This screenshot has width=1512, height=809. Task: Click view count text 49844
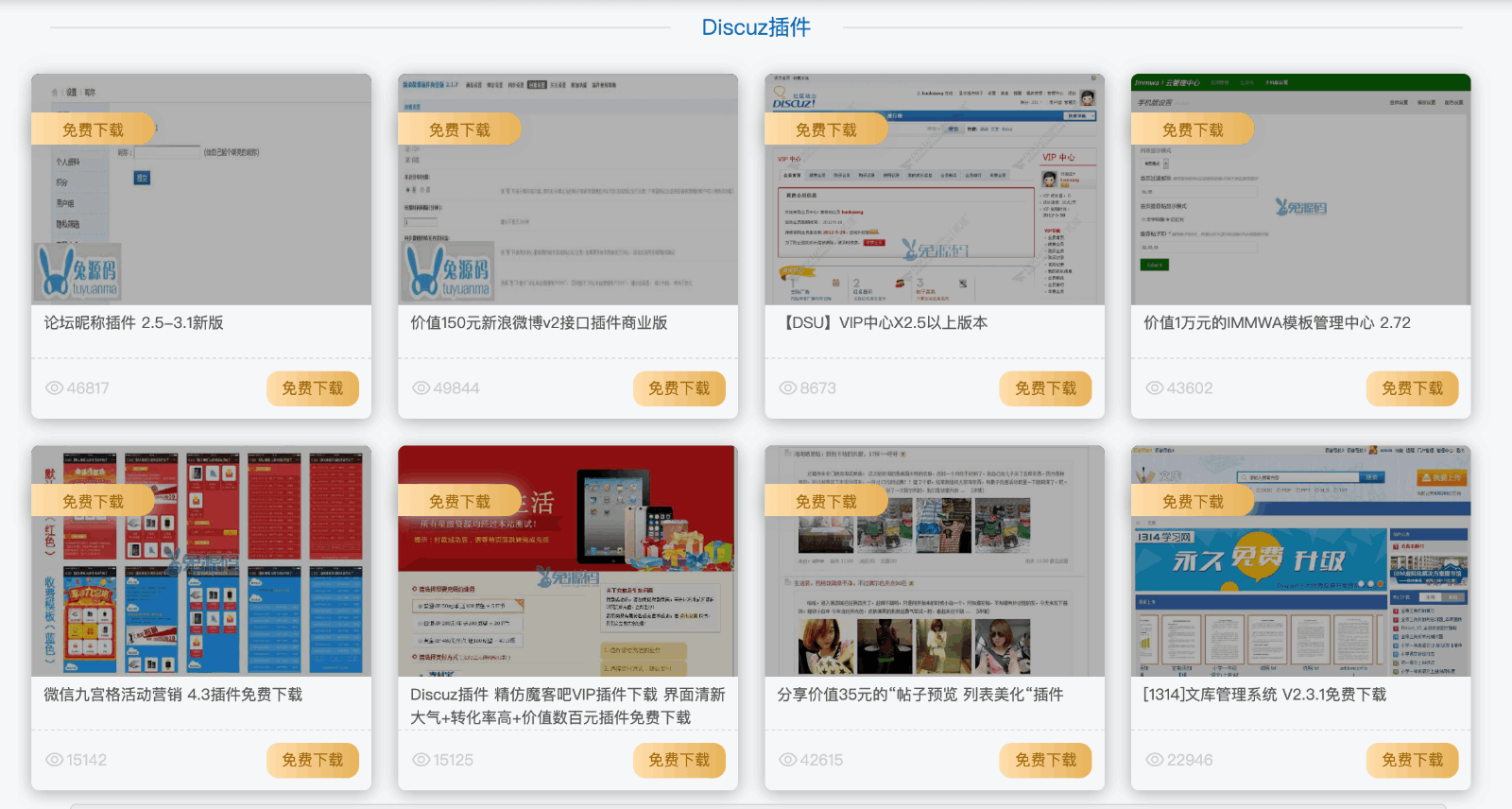(456, 388)
